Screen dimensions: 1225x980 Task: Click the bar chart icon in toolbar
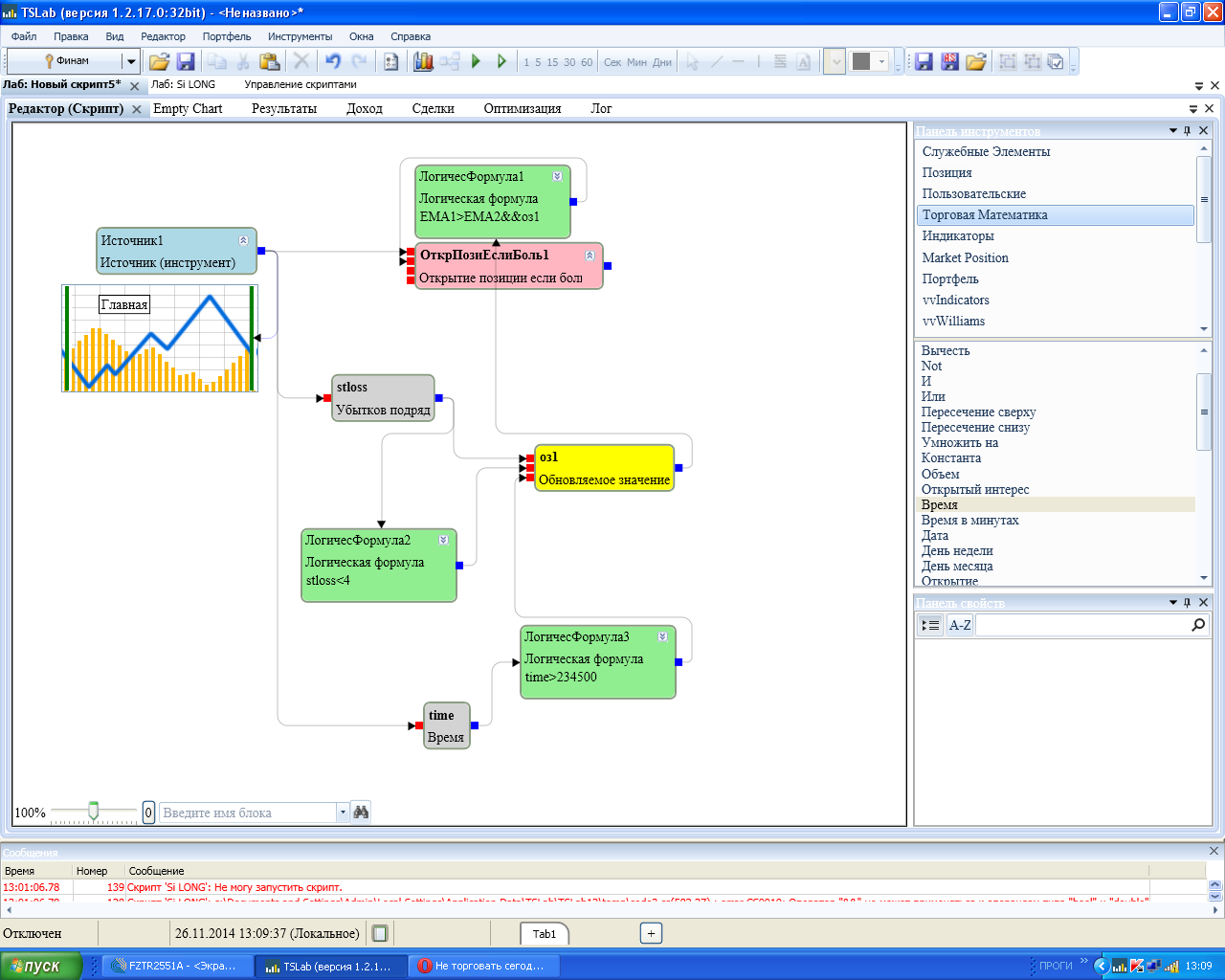pyautogui.click(x=423, y=61)
